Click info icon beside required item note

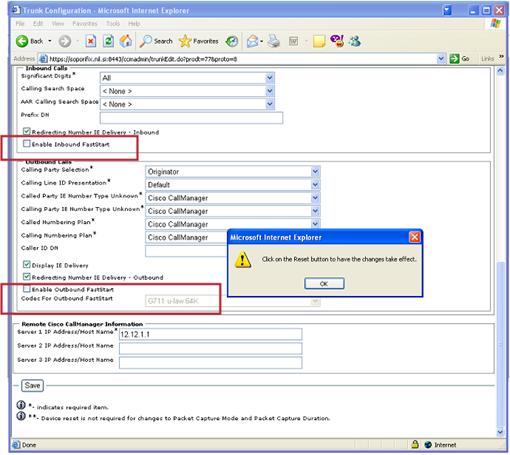point(21,405)
